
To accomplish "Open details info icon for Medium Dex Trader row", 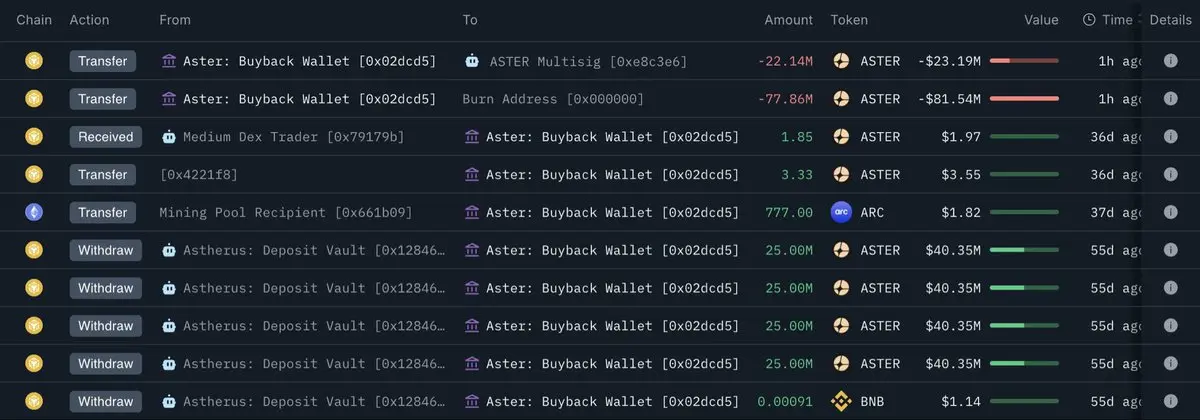I will (1170, 137).
